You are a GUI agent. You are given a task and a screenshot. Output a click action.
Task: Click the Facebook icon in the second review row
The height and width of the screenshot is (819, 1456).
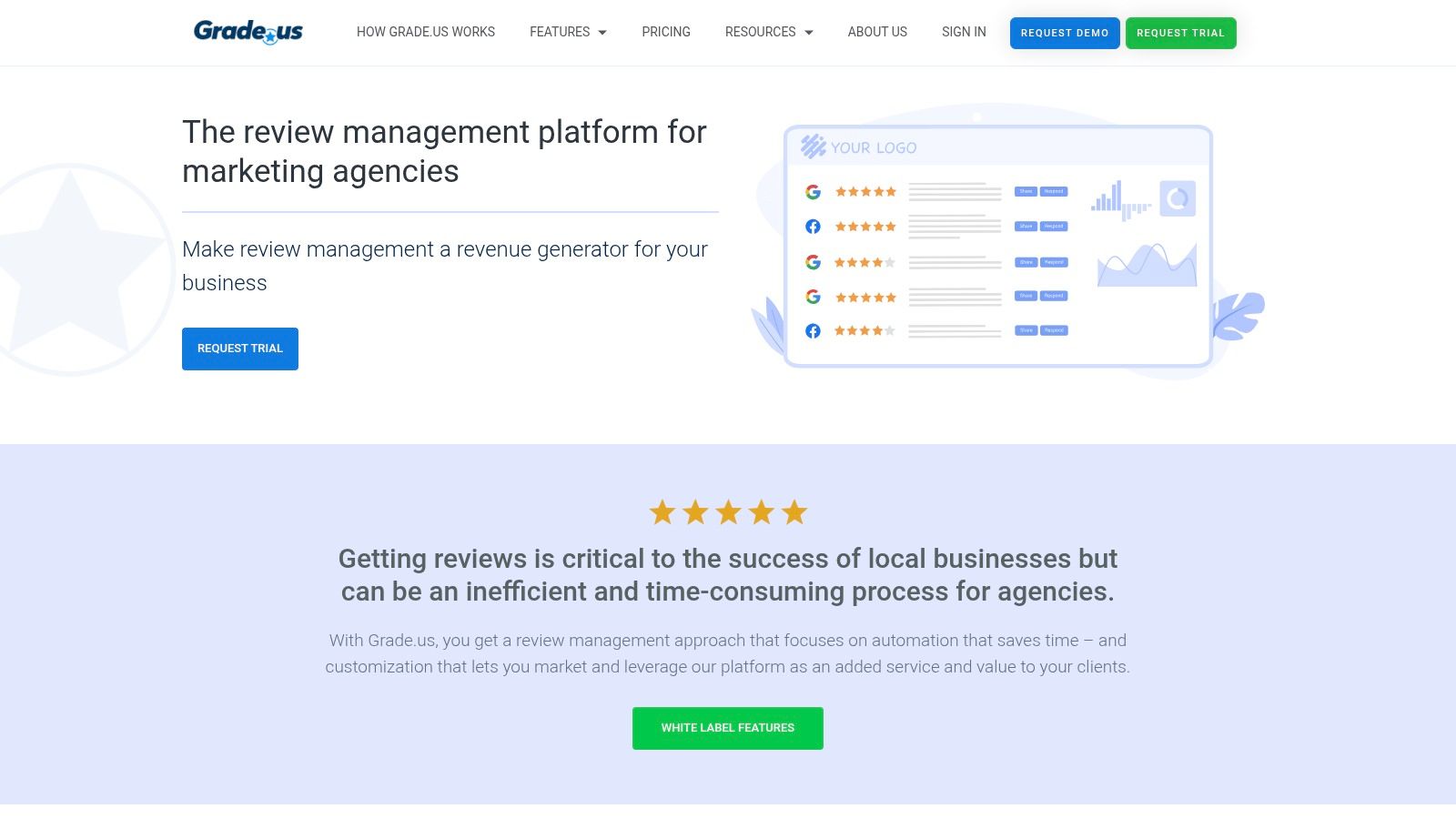813,227
